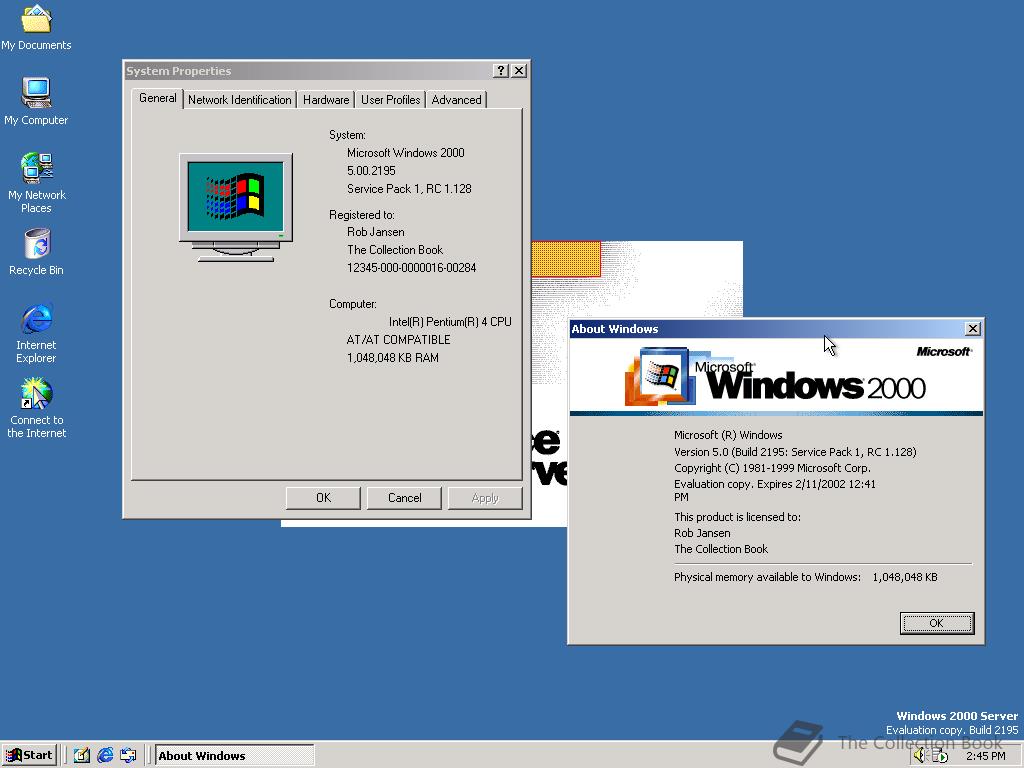1024x768 pixels.
Task: Open the Network Identification tab
Action: tap(240, 100)
